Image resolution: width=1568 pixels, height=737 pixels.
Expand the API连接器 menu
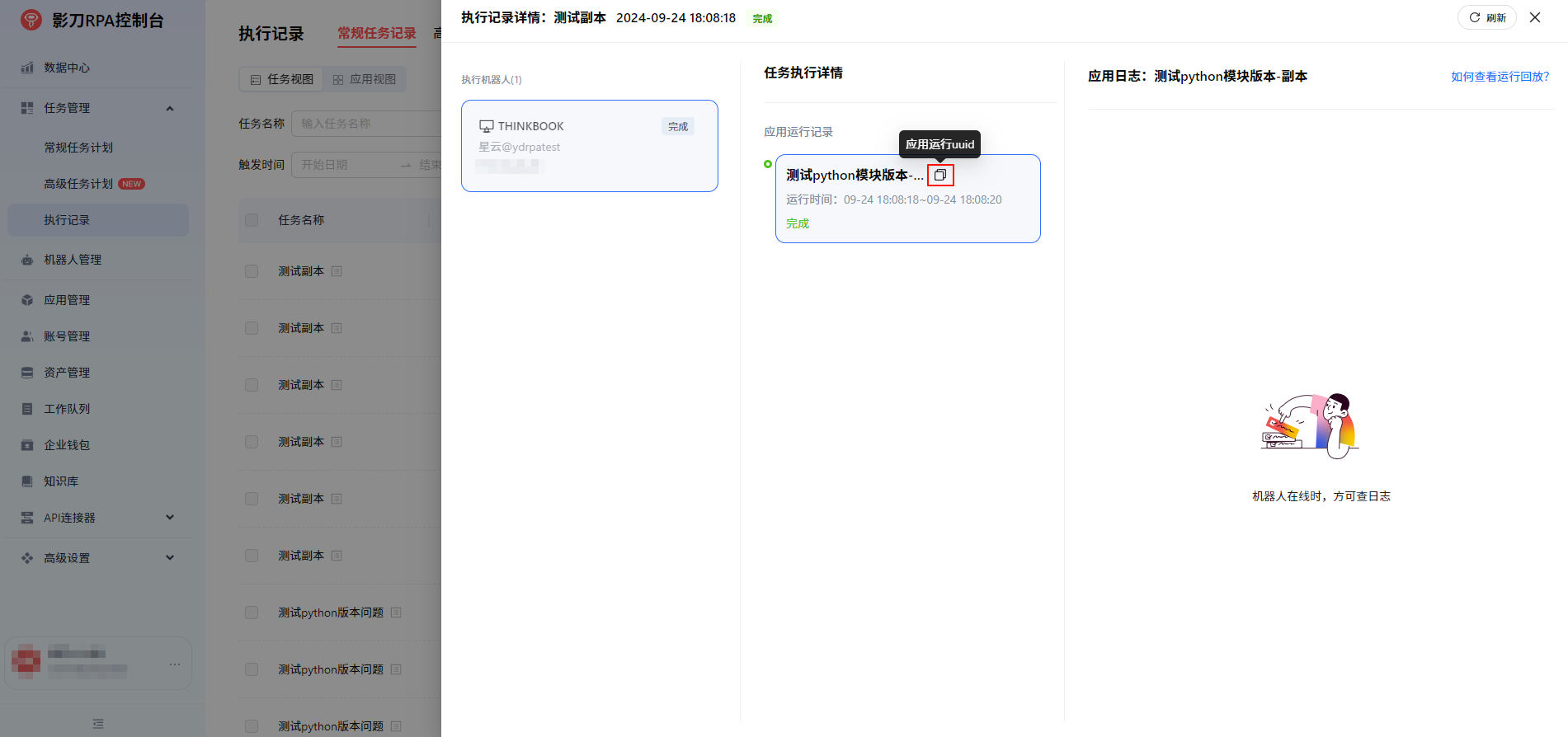point(170,518)
